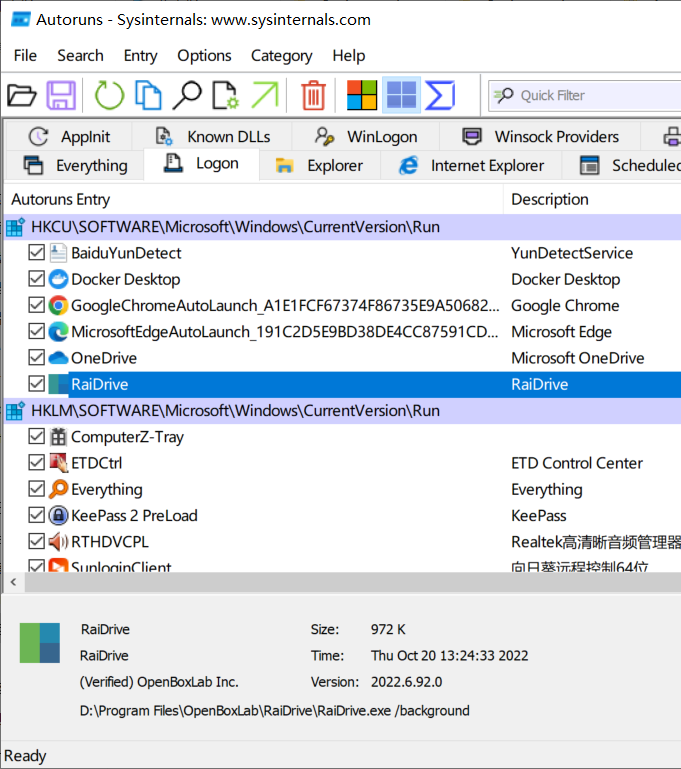
Task: Switch to the Winsock Providers tab
Action: pyautogui.click(x=540, y=136)
